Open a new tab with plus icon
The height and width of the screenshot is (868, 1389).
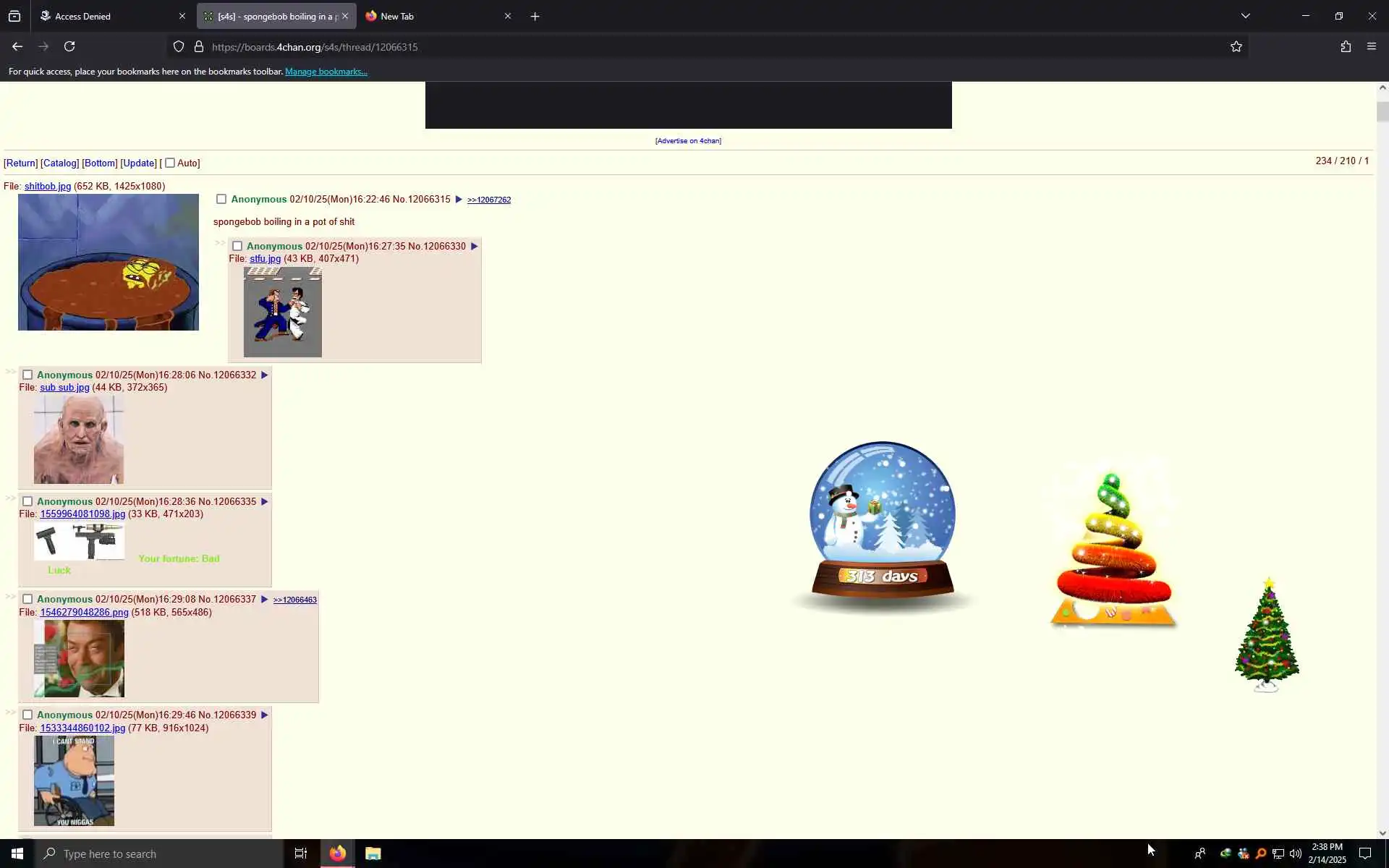click(x=535, y=16)
